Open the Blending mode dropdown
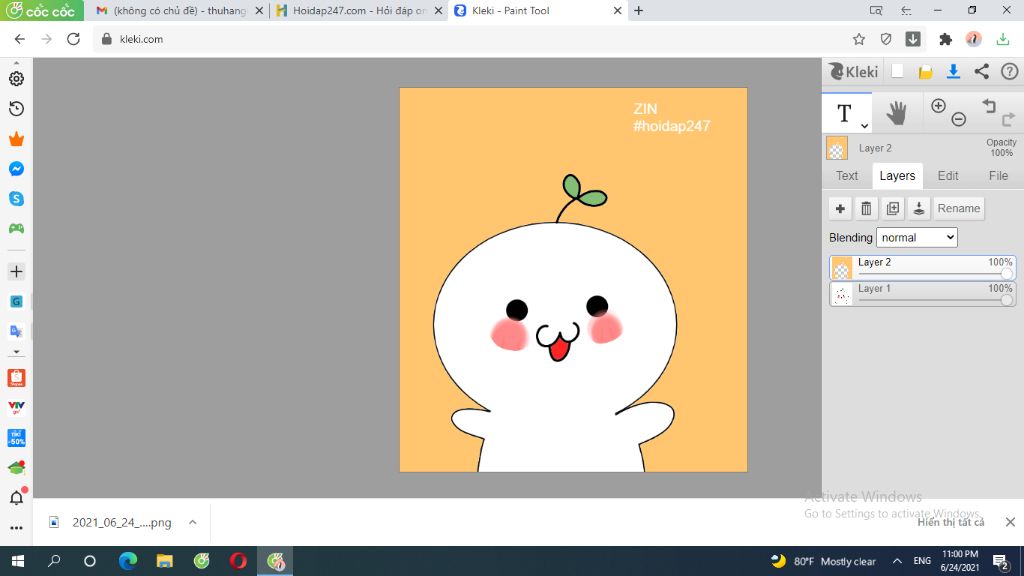This screenshot has width=1024, height=576. (917, 238)
